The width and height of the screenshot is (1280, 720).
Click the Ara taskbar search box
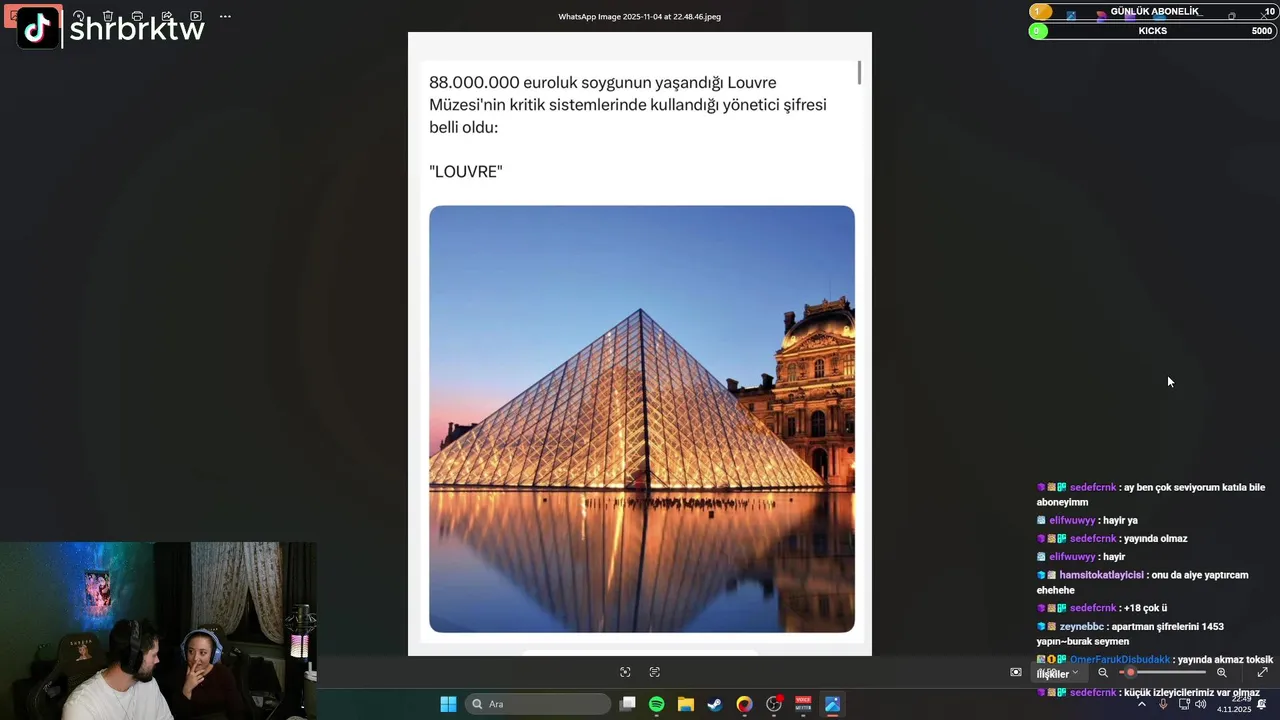539,704
